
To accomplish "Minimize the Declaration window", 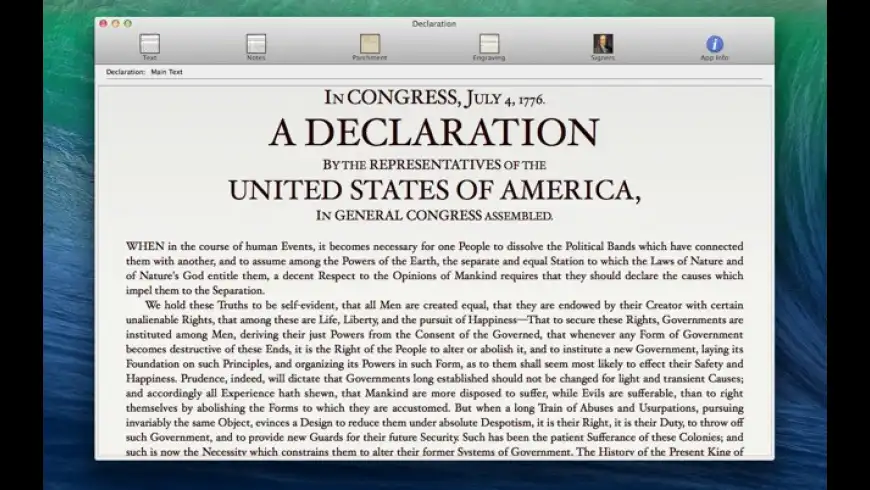I will click(x=115, y=23).
